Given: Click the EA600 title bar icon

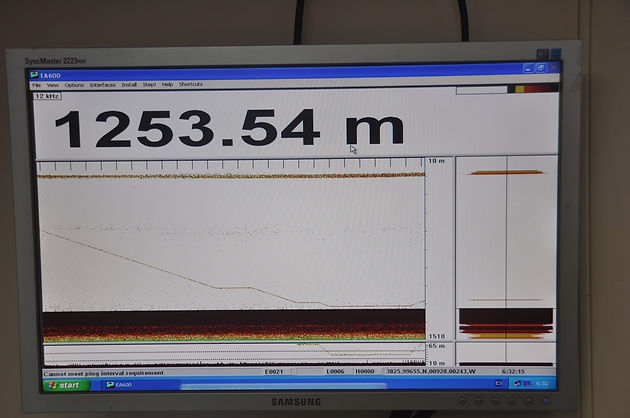Looking at the screenshot, I should point(34,75).
